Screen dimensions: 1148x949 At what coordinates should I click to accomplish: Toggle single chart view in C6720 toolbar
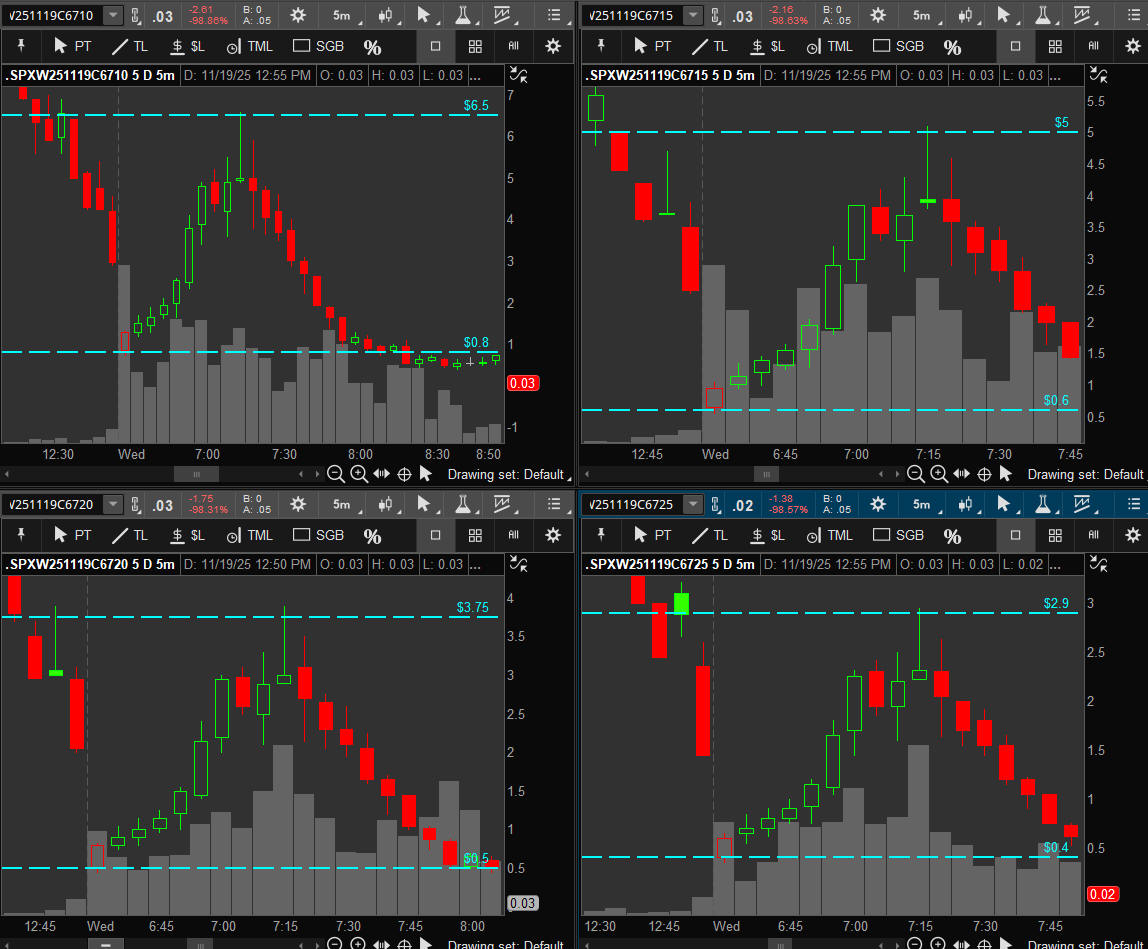click(x=435, y=536)
